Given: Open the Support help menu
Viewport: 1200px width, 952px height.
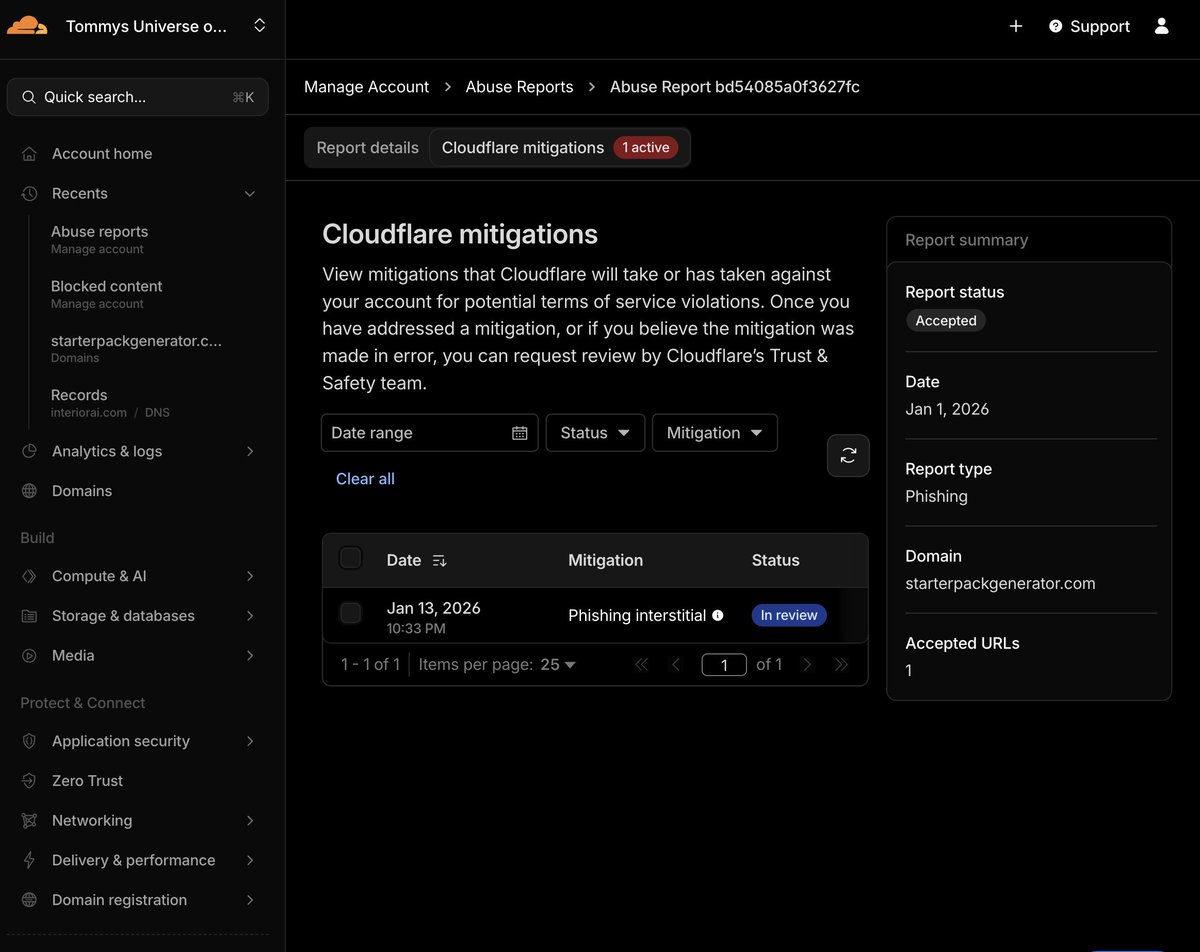Looking at the screenshot, I should pyautogui.click(x=1089, y=26).
